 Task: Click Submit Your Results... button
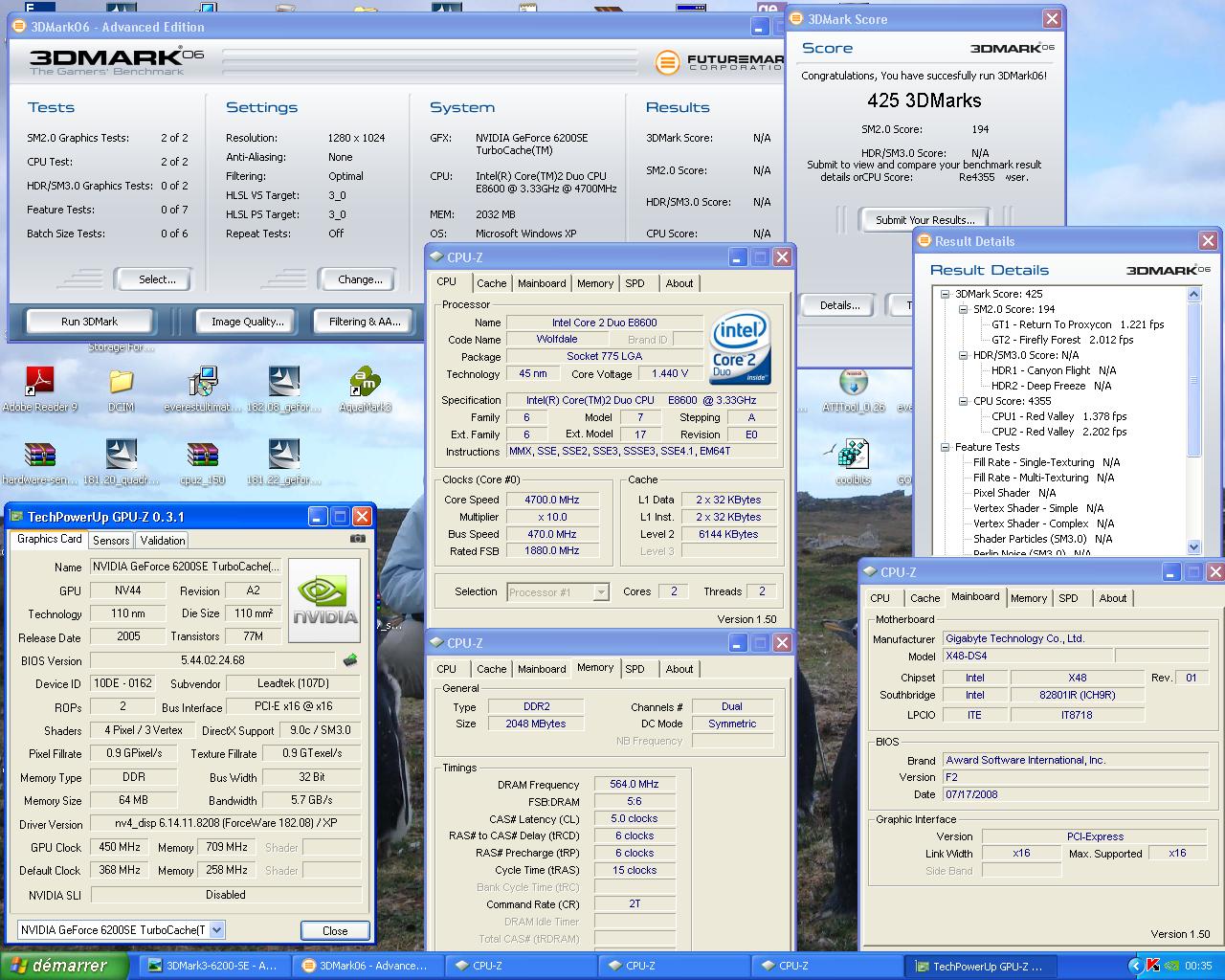point(925,220)
